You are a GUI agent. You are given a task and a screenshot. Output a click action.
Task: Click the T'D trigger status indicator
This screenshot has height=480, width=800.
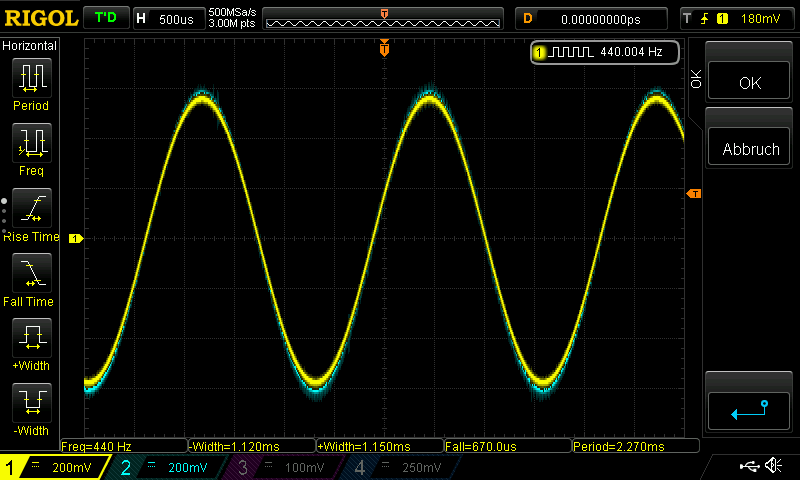(106, 18)
